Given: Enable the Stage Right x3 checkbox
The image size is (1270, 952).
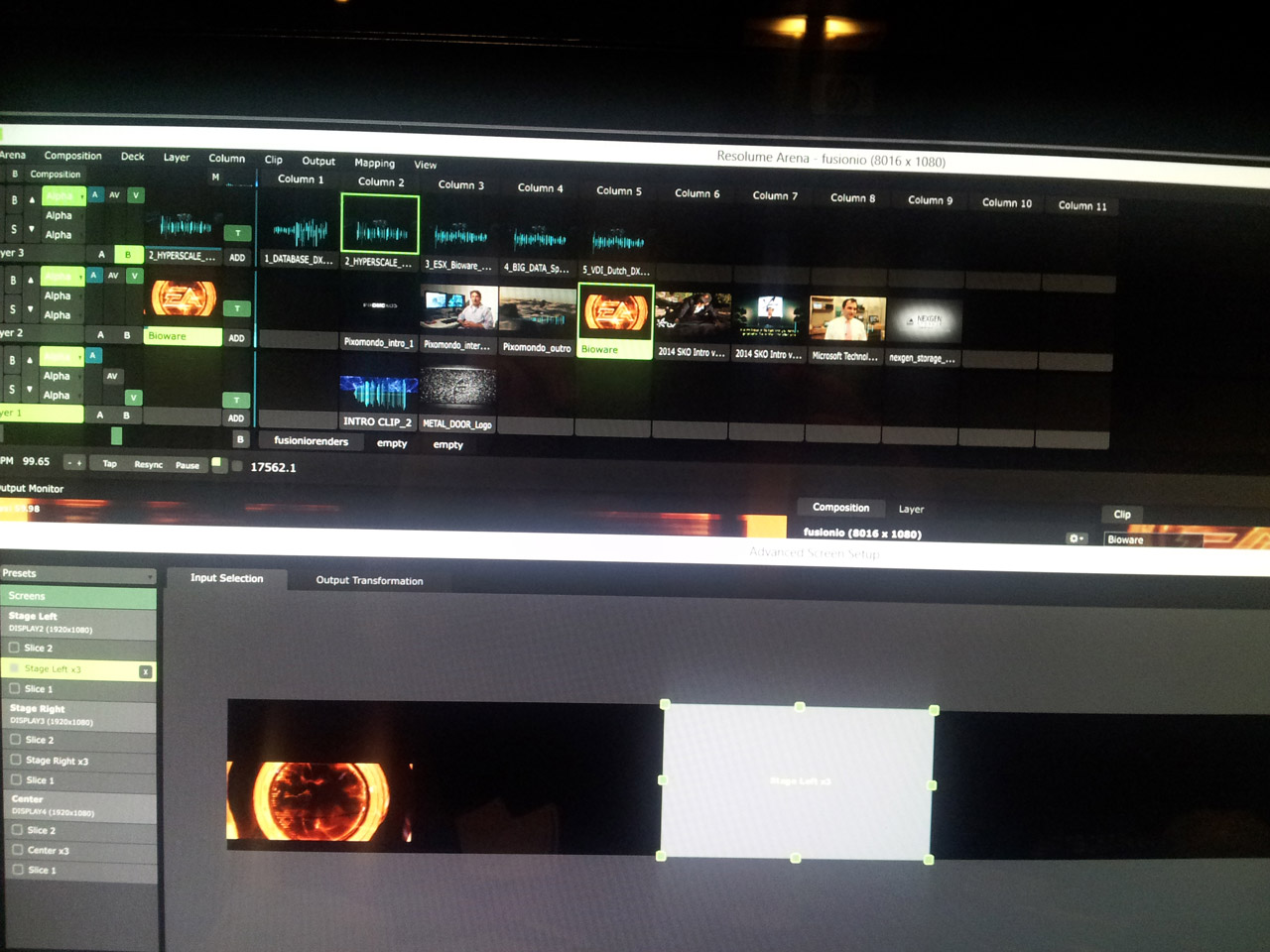Looking at the screenshot, I should (x=16, y=760).
